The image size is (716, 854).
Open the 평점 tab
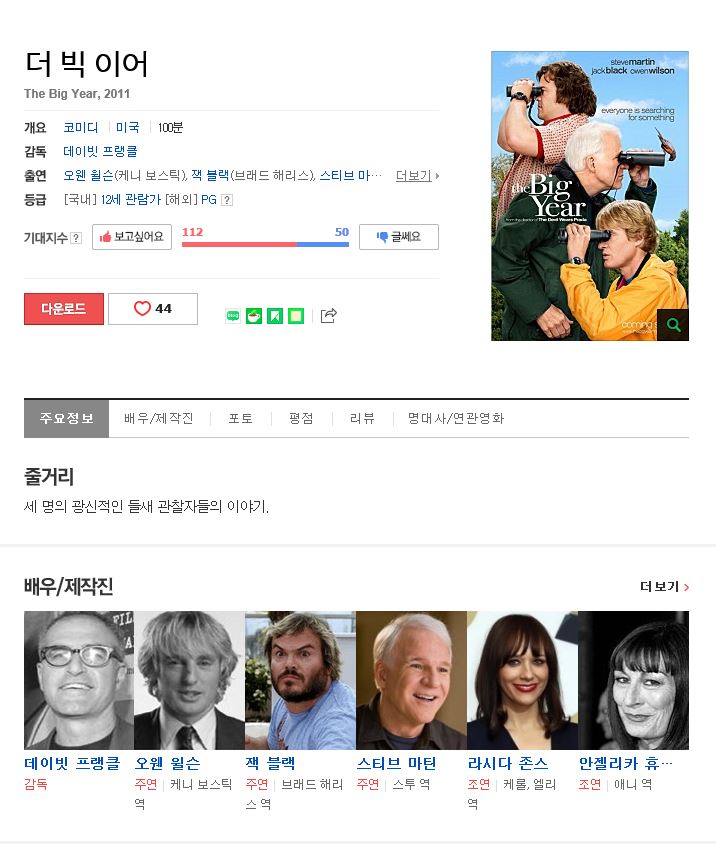point(301,418)
